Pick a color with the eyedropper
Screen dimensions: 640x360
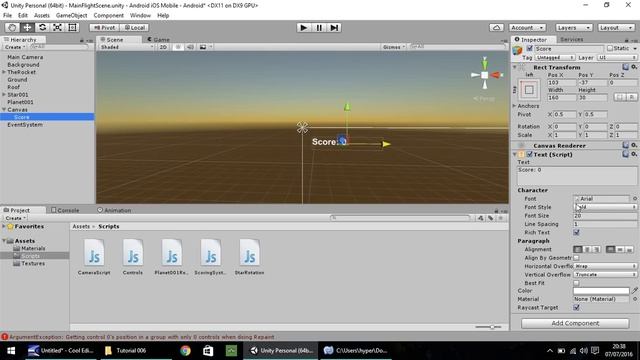pos(634,291)
